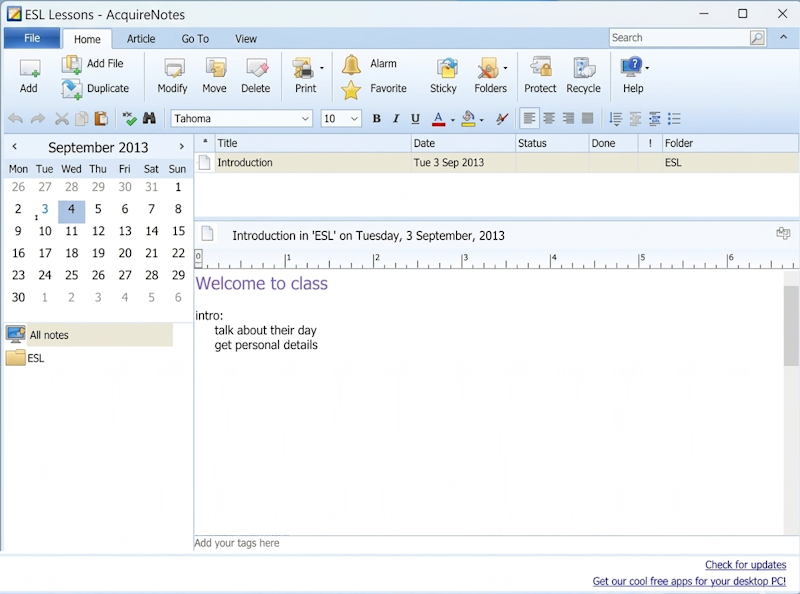Viewport: 800px width, 594px height.
Task: Open the Recycle bin
Action: click(x=583, y=76)
